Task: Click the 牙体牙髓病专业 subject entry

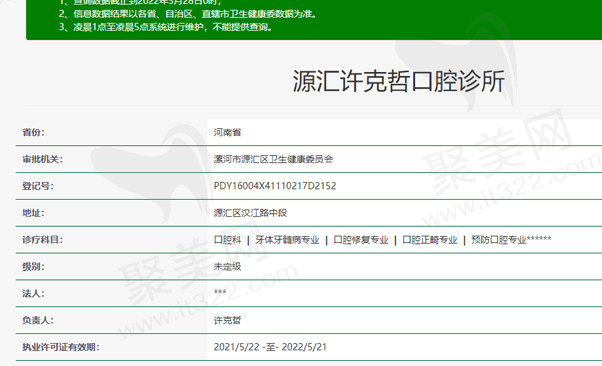Action: (287, 240)
